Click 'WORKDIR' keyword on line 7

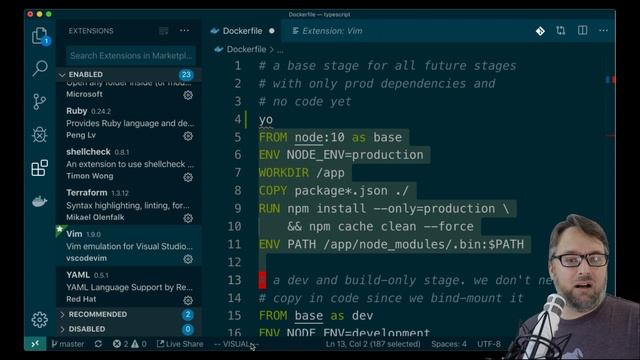pos(284,173)
